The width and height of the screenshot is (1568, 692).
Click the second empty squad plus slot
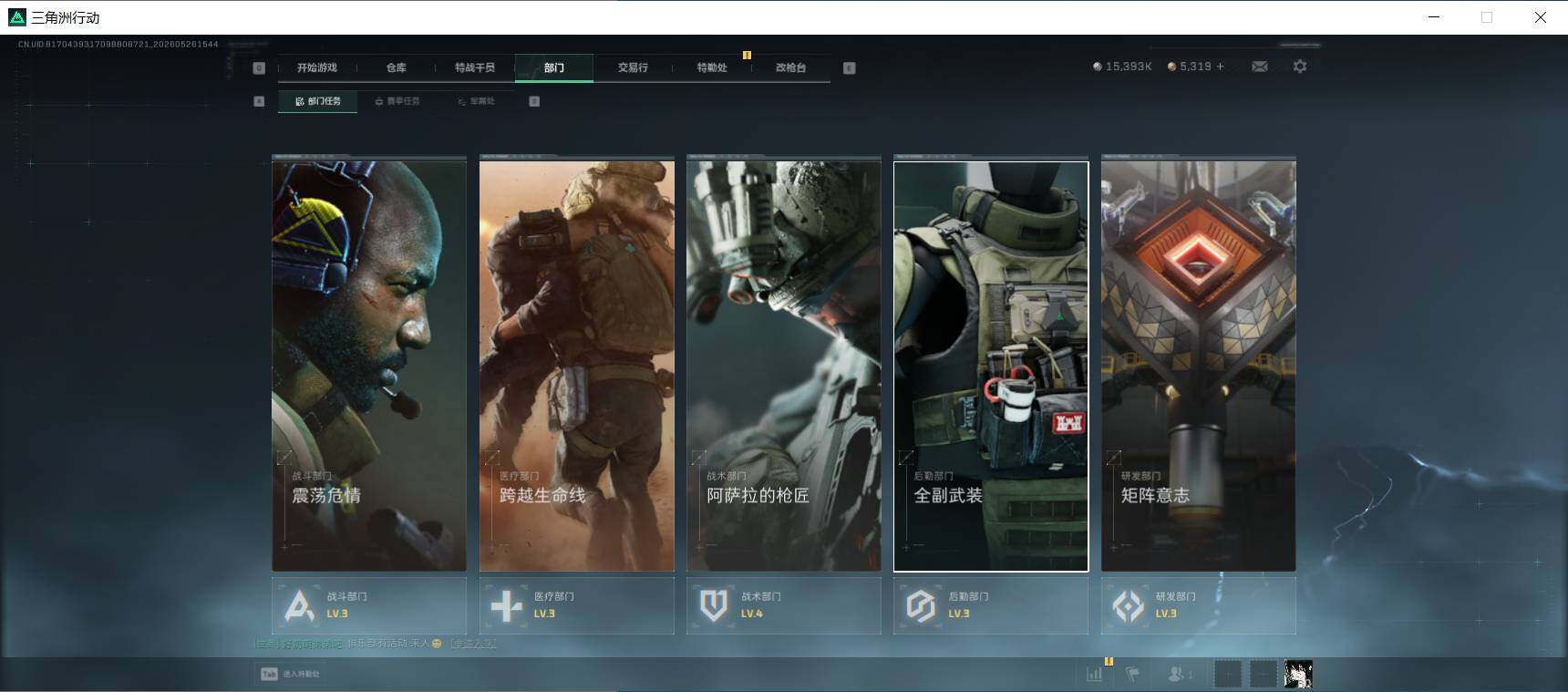tap(1264, 674)
